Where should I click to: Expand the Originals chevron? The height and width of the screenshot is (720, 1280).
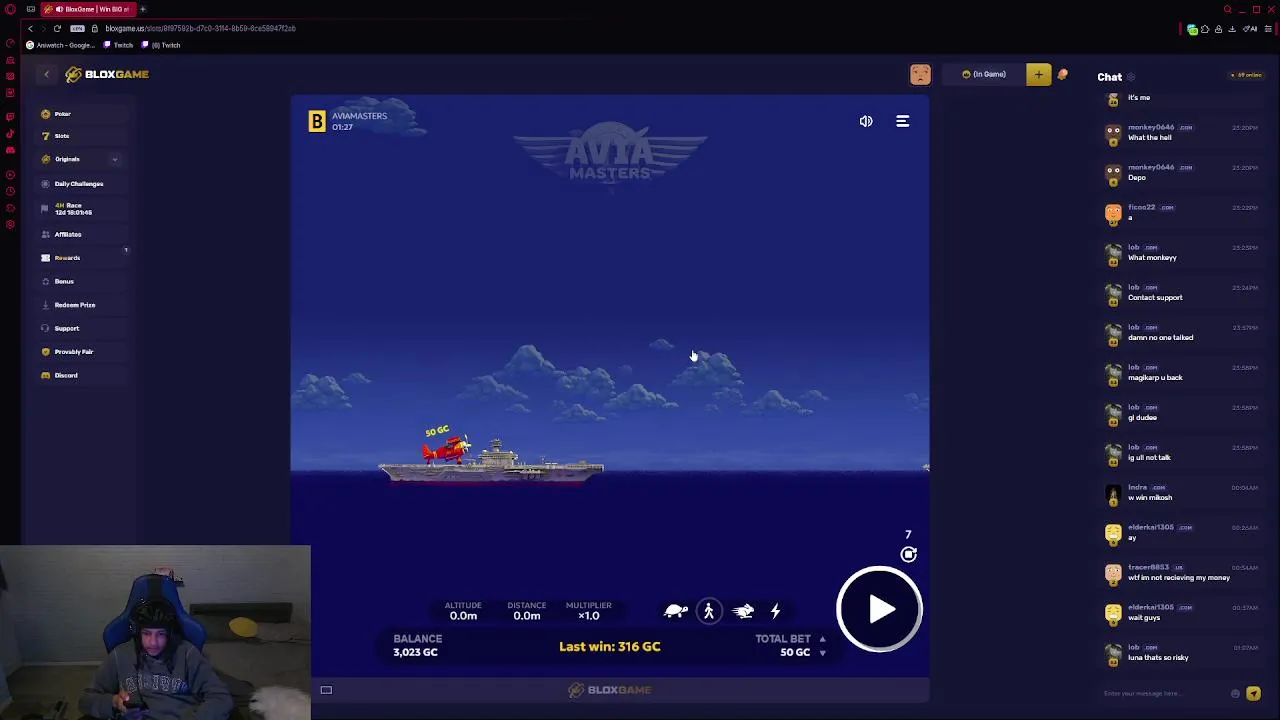[x=114, y=159]
